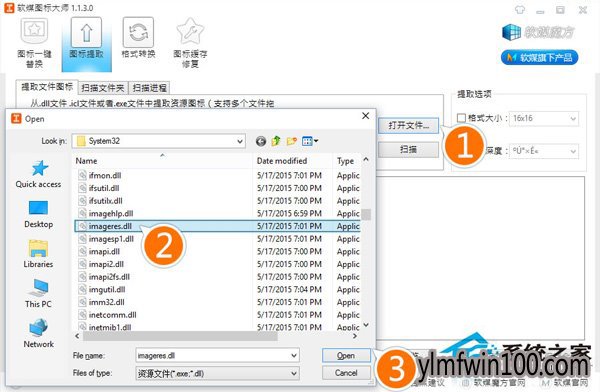Click the 扫描 scan button
The width and height of the screenshot is (600, 392).
click(x=408, y=149)
